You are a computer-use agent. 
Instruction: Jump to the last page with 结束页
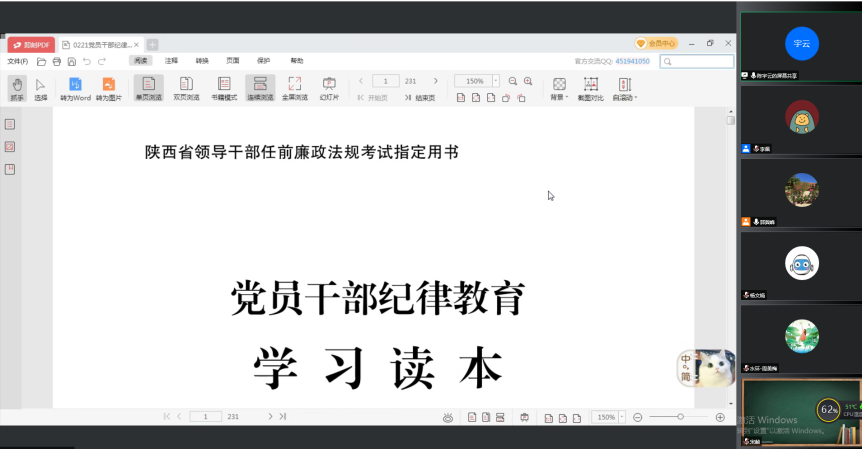pos(419,98)
